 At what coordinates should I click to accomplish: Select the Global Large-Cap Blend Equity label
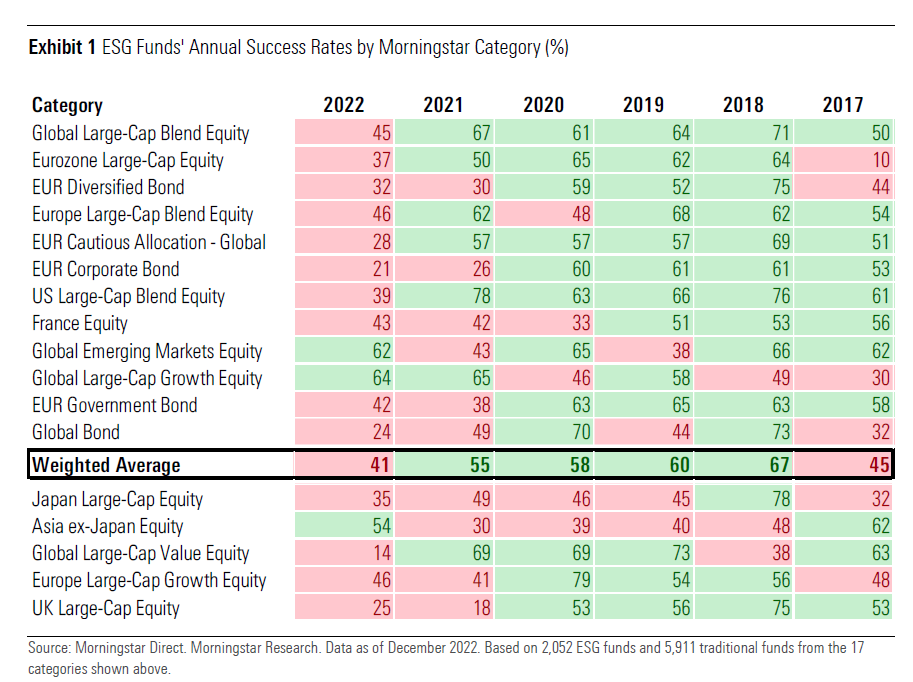coord(141,133)
